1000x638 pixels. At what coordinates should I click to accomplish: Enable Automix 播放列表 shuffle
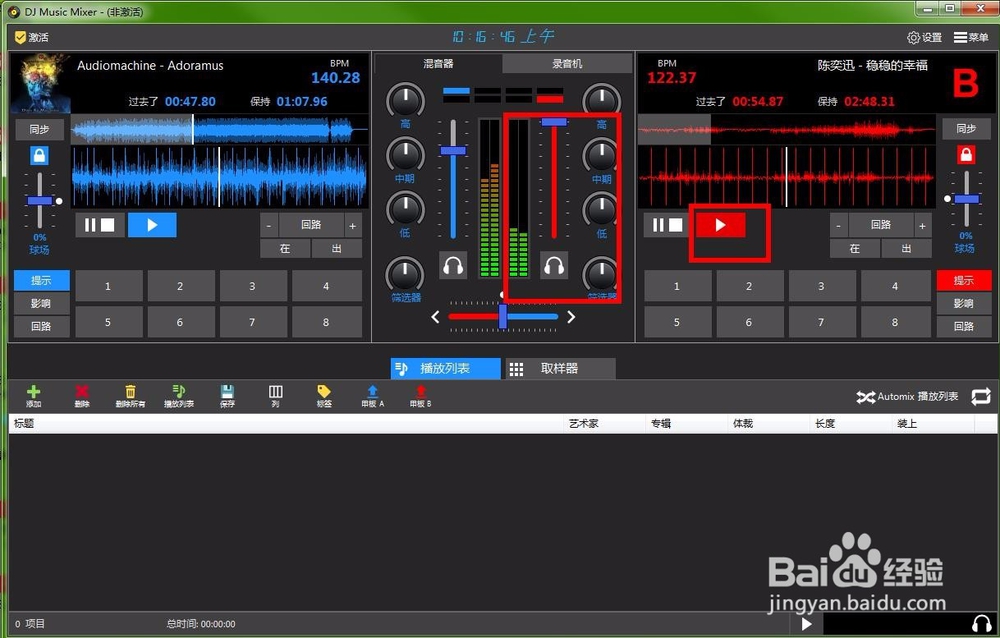(907, 397)
